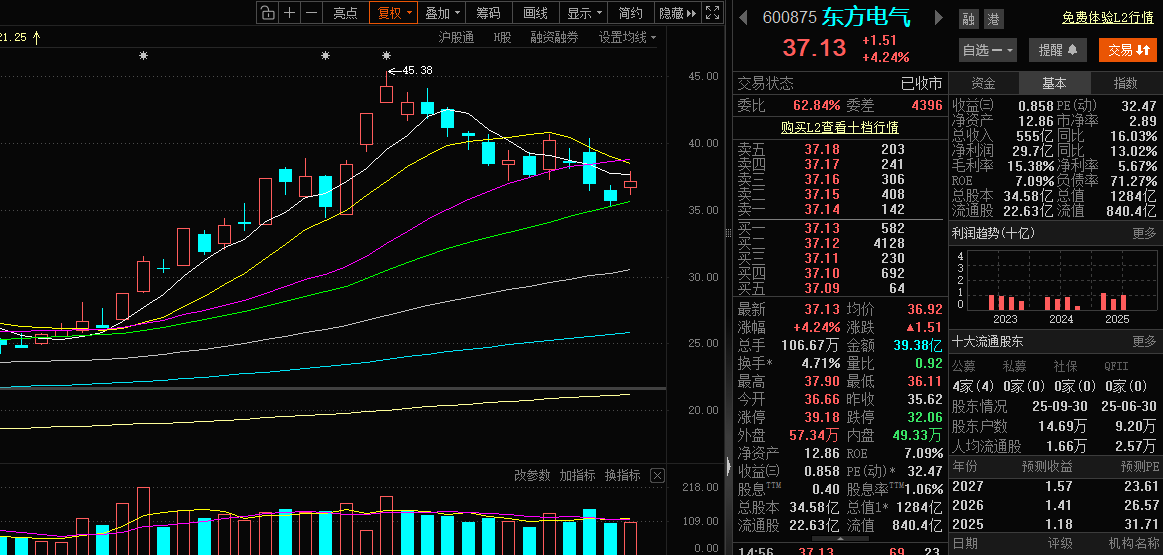Image resolution: width=1163 pixels, height=555 pixels.
Task: Click 委比 value 62.84%
Action: click(x=816, y=105)
